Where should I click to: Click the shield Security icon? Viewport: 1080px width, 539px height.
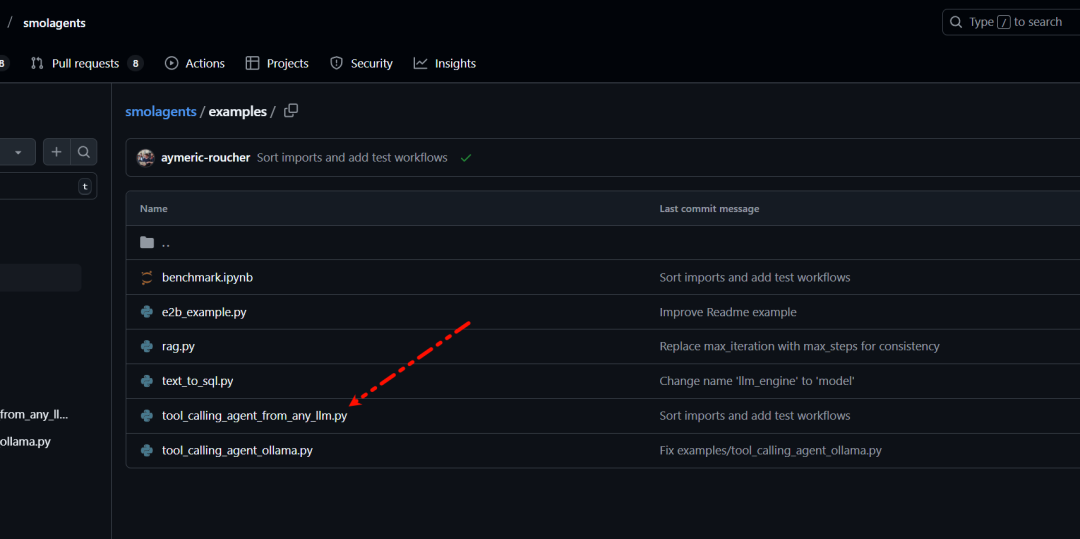pyautogui.click(x=336, y=63)
